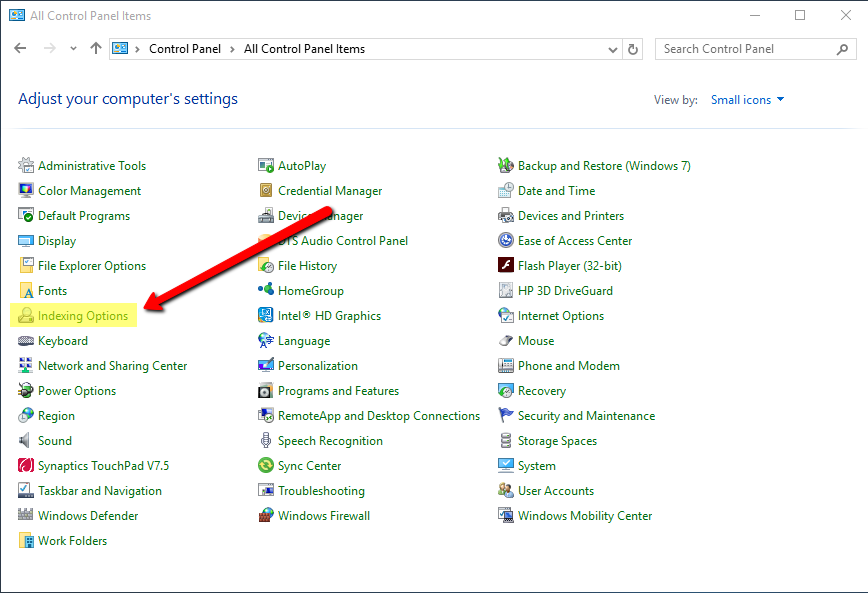Click the Region globe icon
Viewport: 868px width, 593px height.
click(25, 415)
